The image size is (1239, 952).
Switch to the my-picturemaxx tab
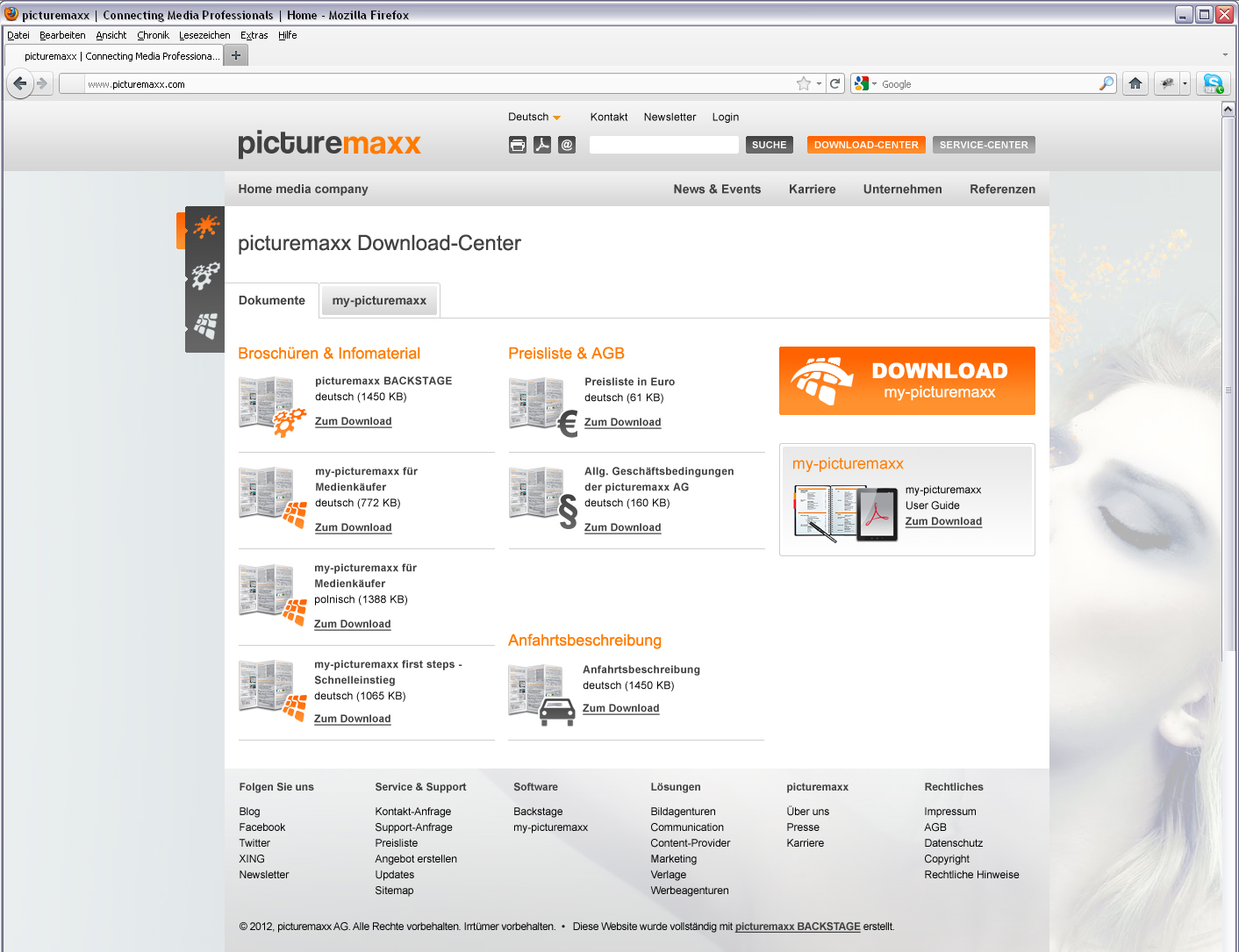point(379,300)
